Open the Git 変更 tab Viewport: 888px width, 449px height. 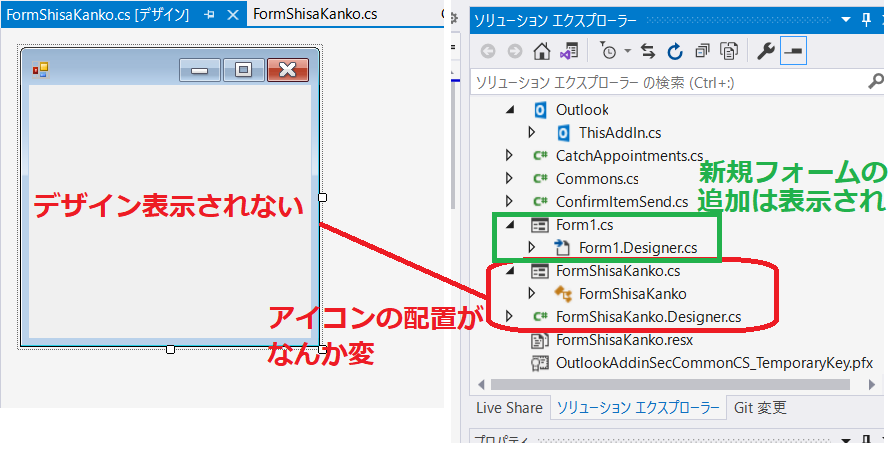[x=760, y=407]
